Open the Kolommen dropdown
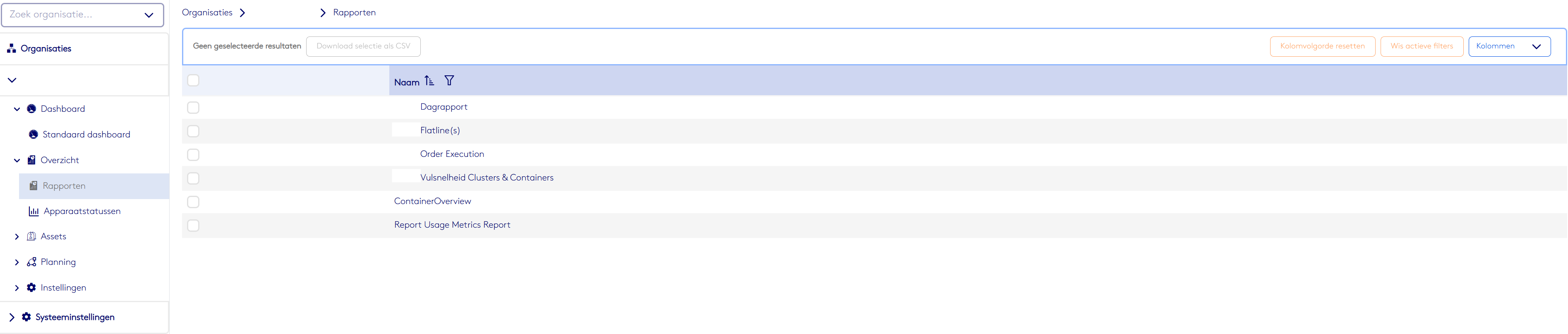The width and height of the screenshot is (1568, 334). coord(1508,46)
